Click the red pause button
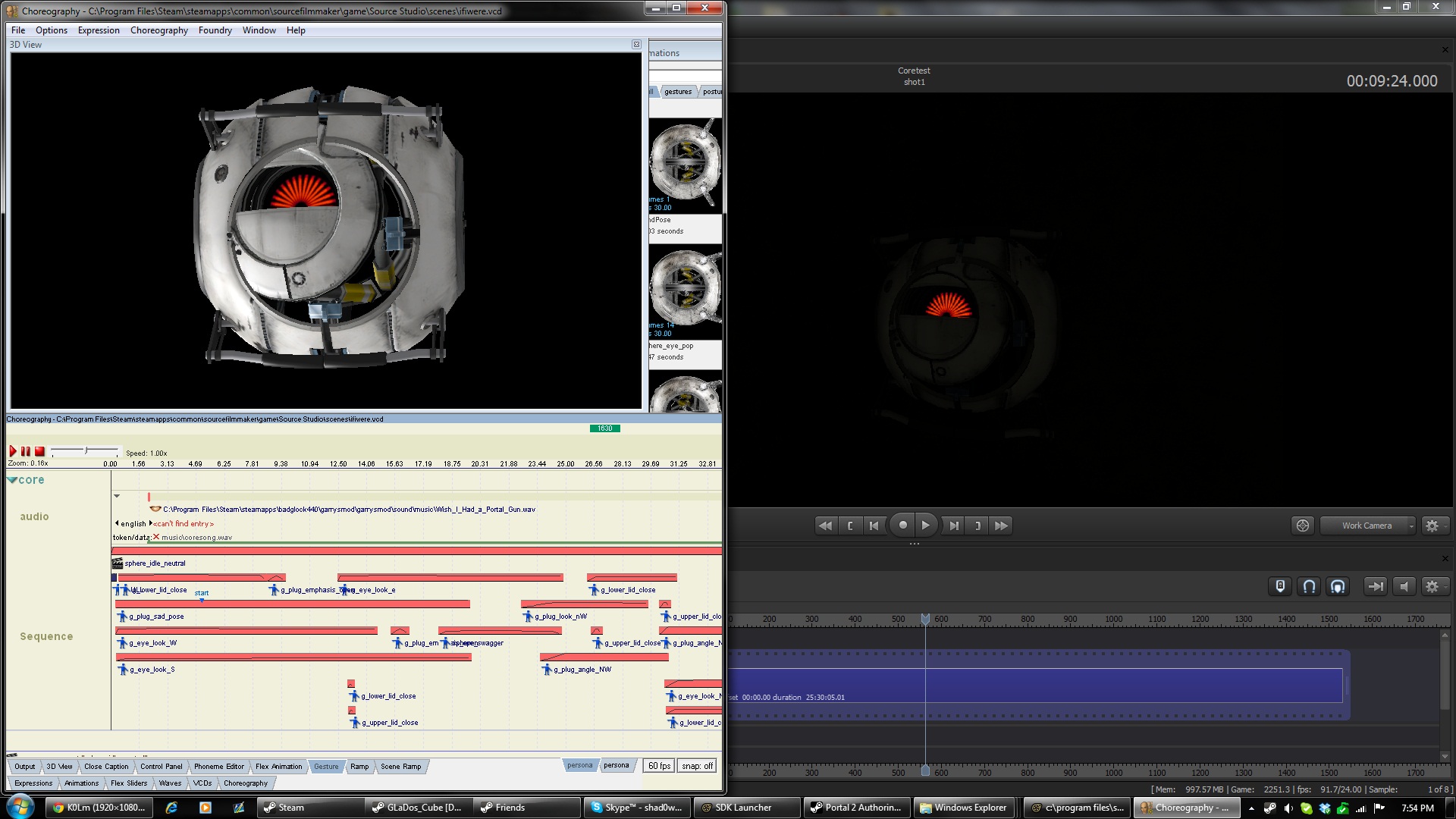This screenshot has width=1456, height=819. (26, 451)
